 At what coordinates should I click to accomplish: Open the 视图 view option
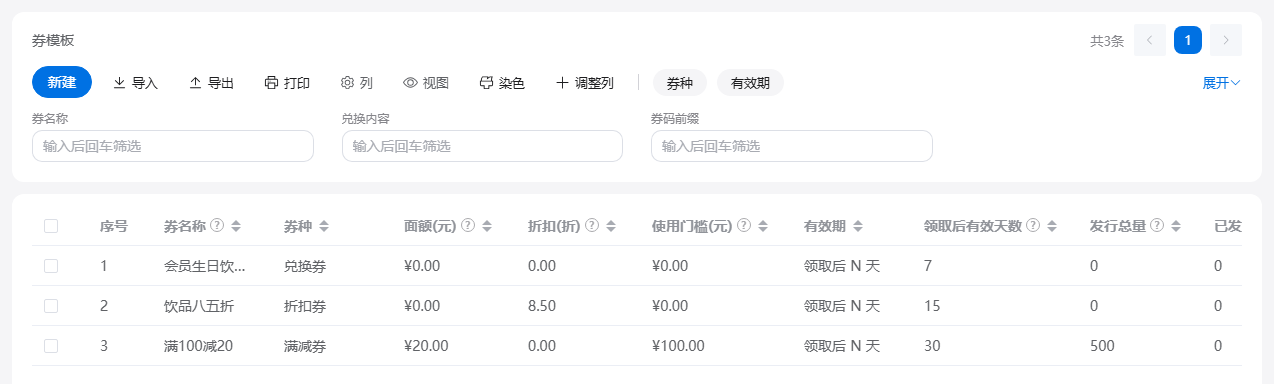(x=426, y=83)
